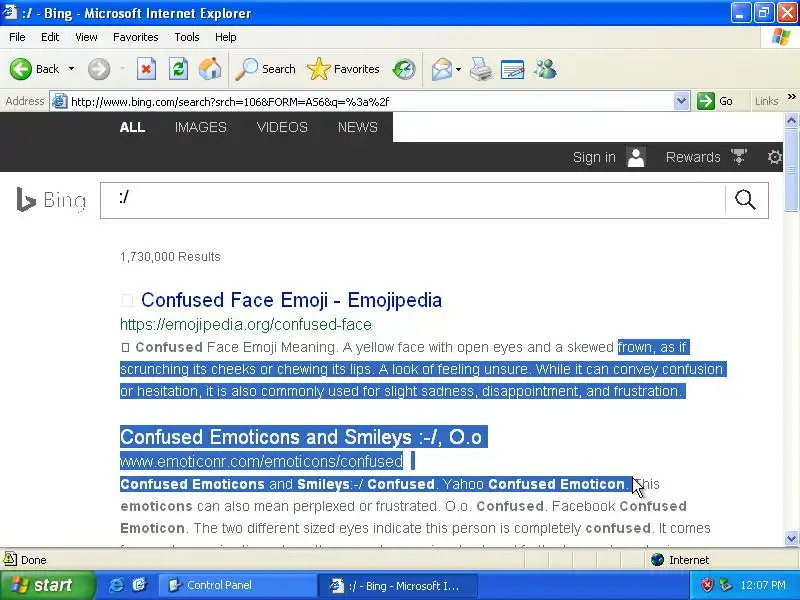
Task: Open Confused Emoticons and Smileys result
Action: [x=301, y=437]
